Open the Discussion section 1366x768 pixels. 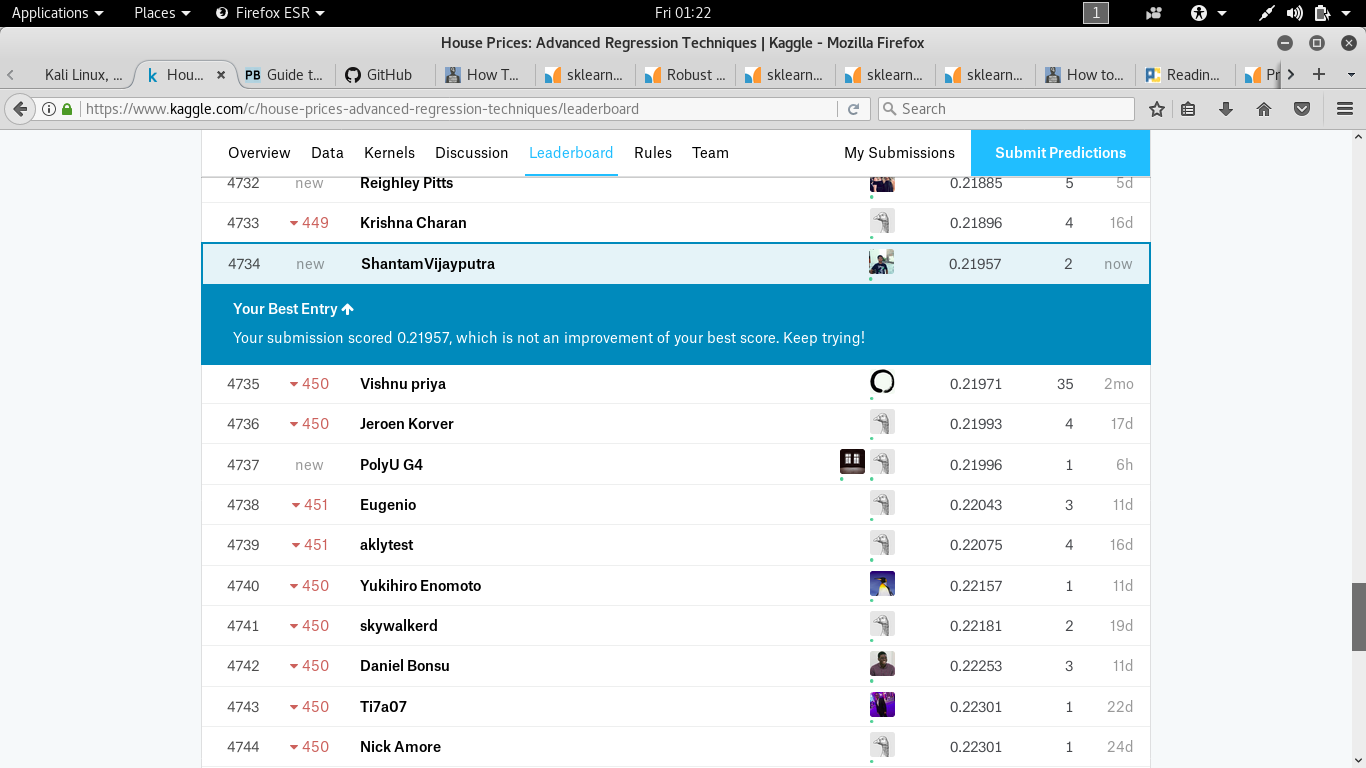pos(472,153)
